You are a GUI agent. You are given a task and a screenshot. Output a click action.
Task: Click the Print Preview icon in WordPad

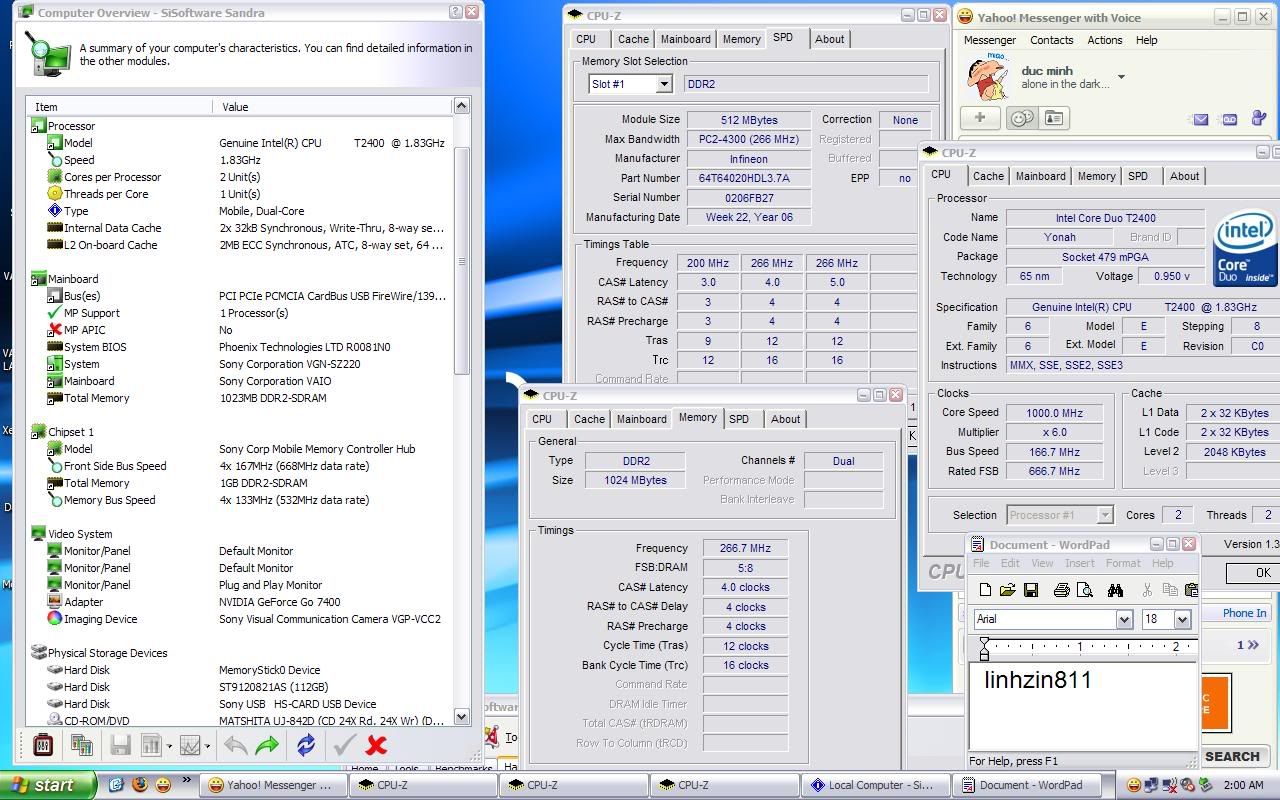point(1084,590)
